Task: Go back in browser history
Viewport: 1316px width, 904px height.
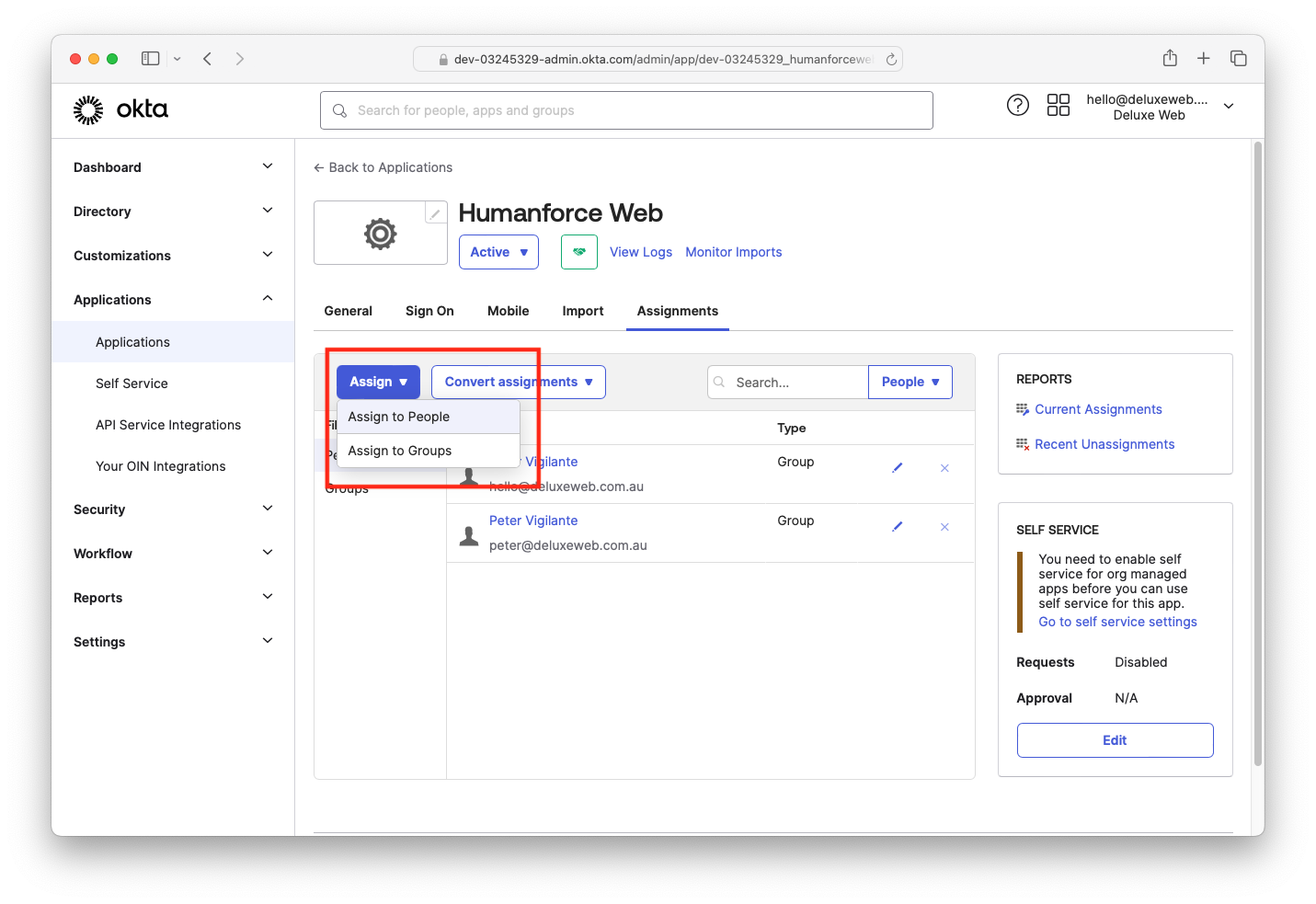Action: (208, 59)
